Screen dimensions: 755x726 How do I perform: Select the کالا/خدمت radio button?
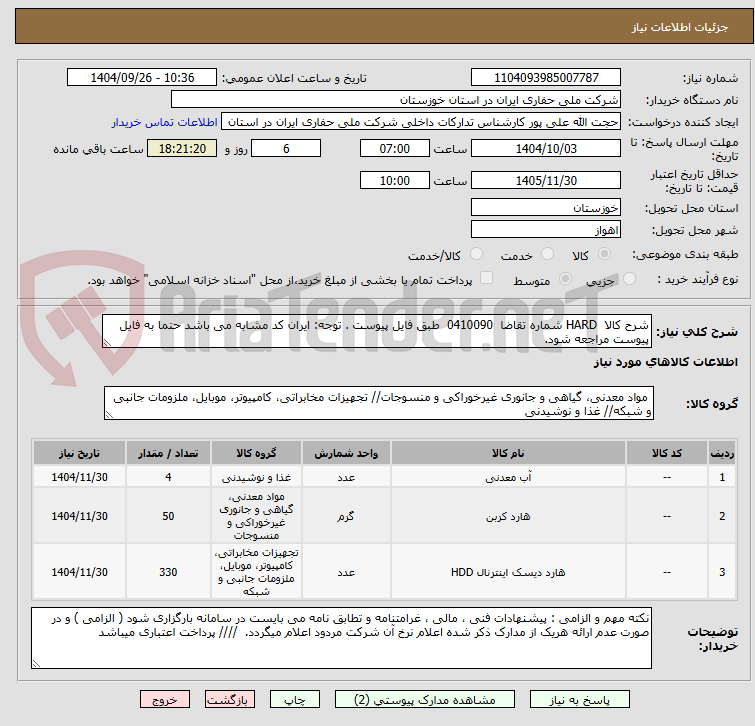(476, 254)
